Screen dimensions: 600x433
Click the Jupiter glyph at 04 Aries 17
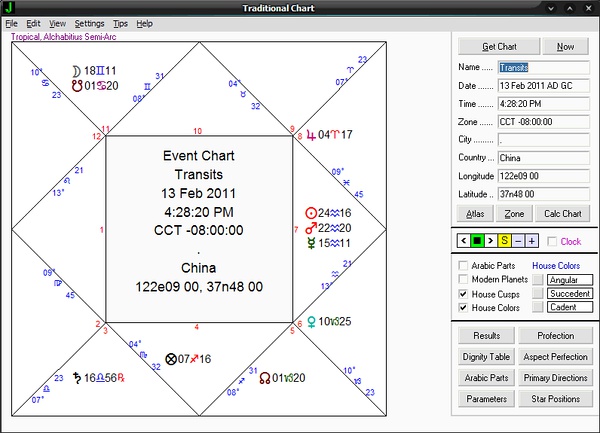pyautogui.click(x=311, y=135)
